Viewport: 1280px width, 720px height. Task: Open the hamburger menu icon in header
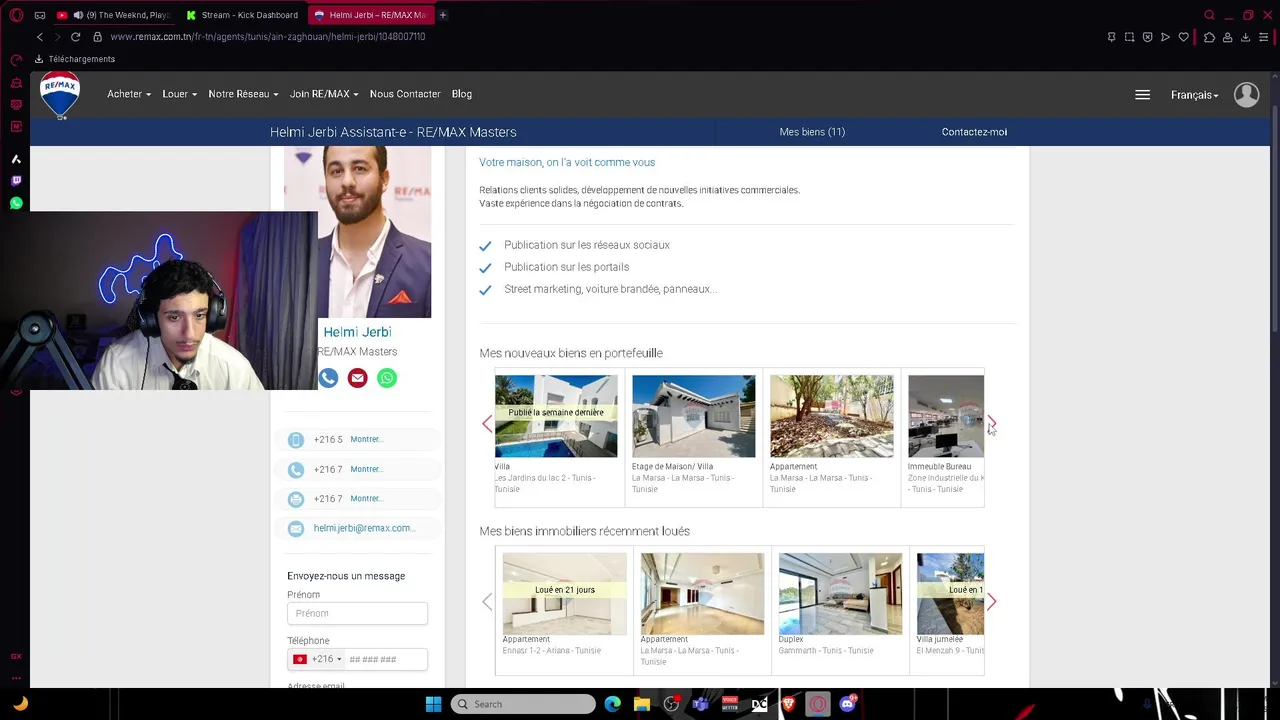click(1142, 95)
